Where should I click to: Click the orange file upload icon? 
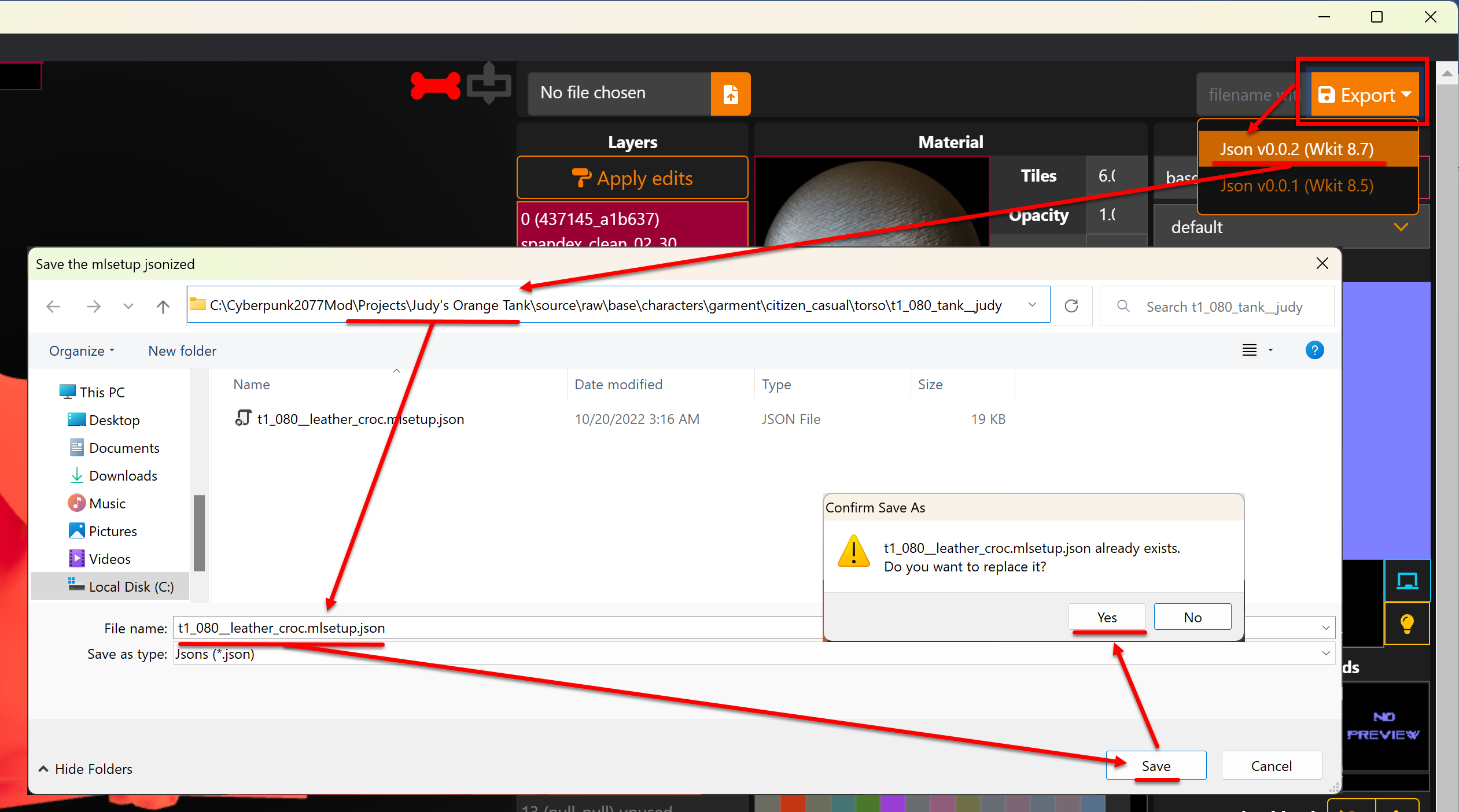pos(731,94)
